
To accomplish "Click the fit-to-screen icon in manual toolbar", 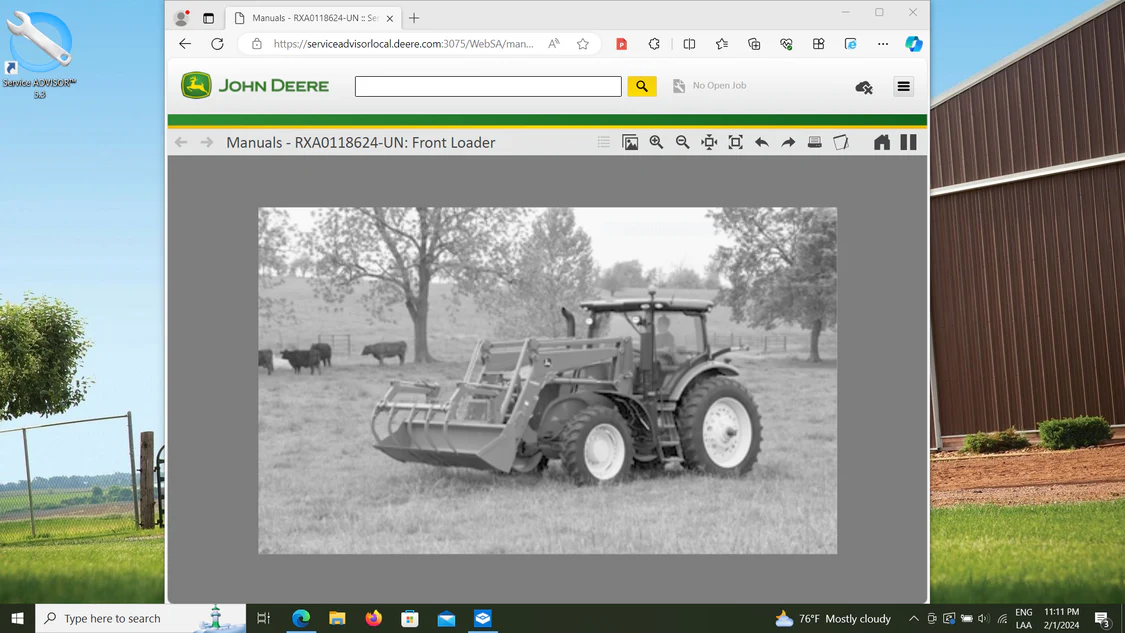I will pos(735,142).
